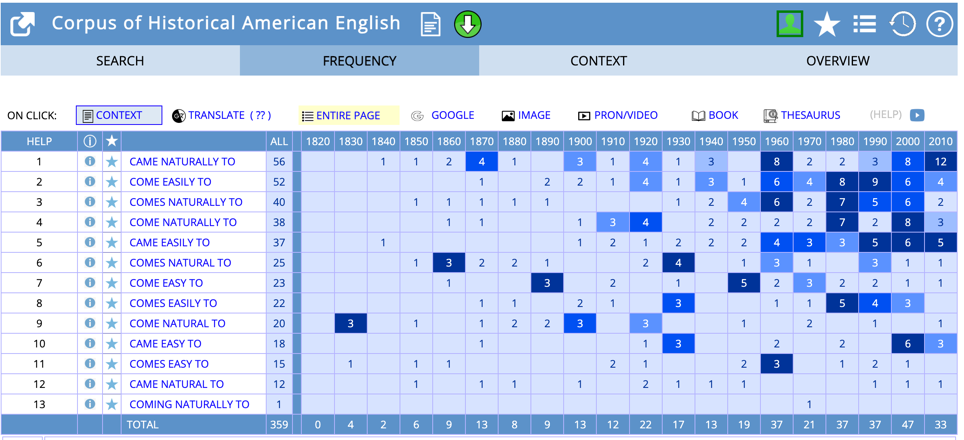The width and height of the screenshot is (964, 440).
Task: Open the COMES NATURALLY TO phrase link
Action: pos(186,202)
